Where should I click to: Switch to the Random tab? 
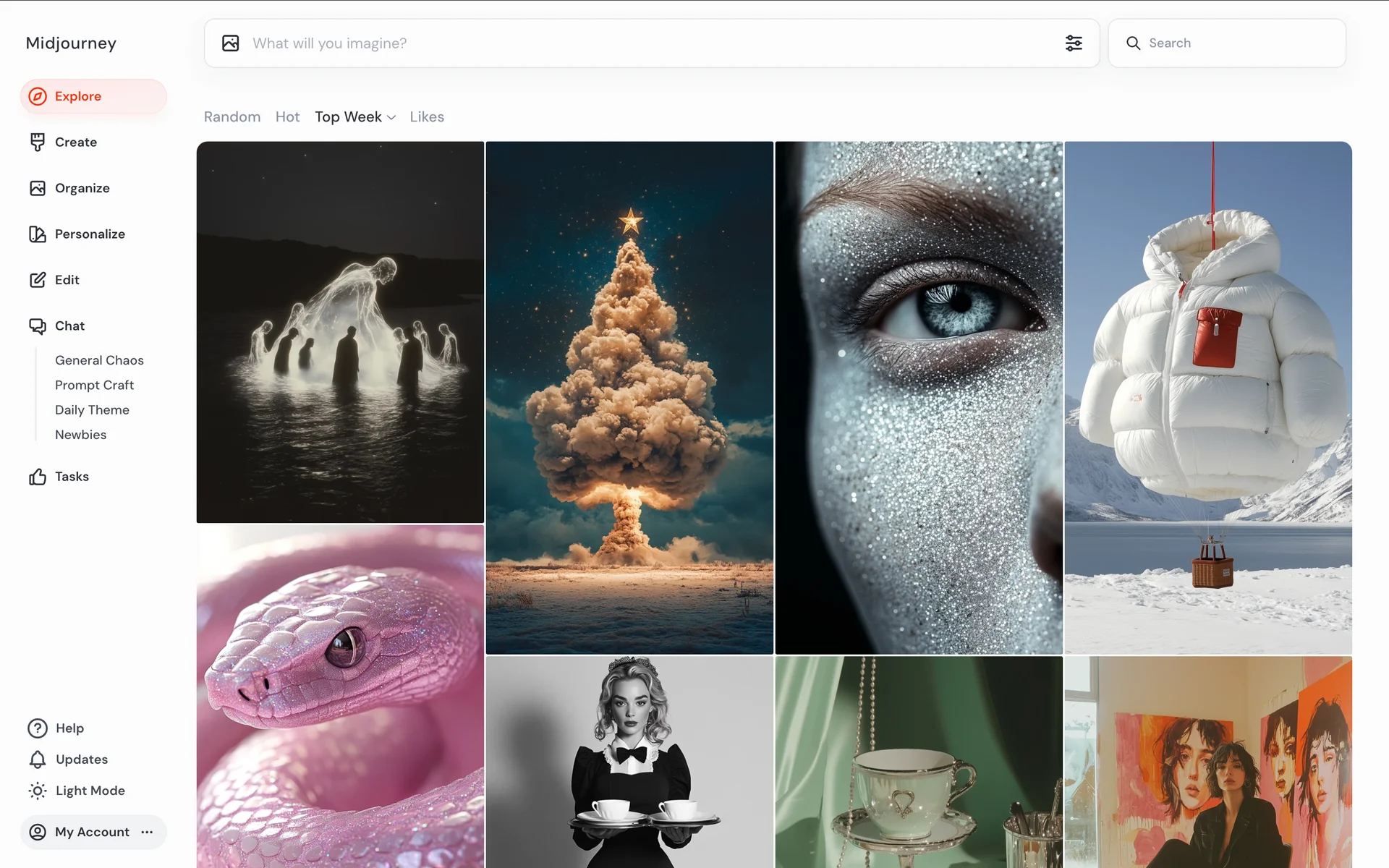point(231,117)
